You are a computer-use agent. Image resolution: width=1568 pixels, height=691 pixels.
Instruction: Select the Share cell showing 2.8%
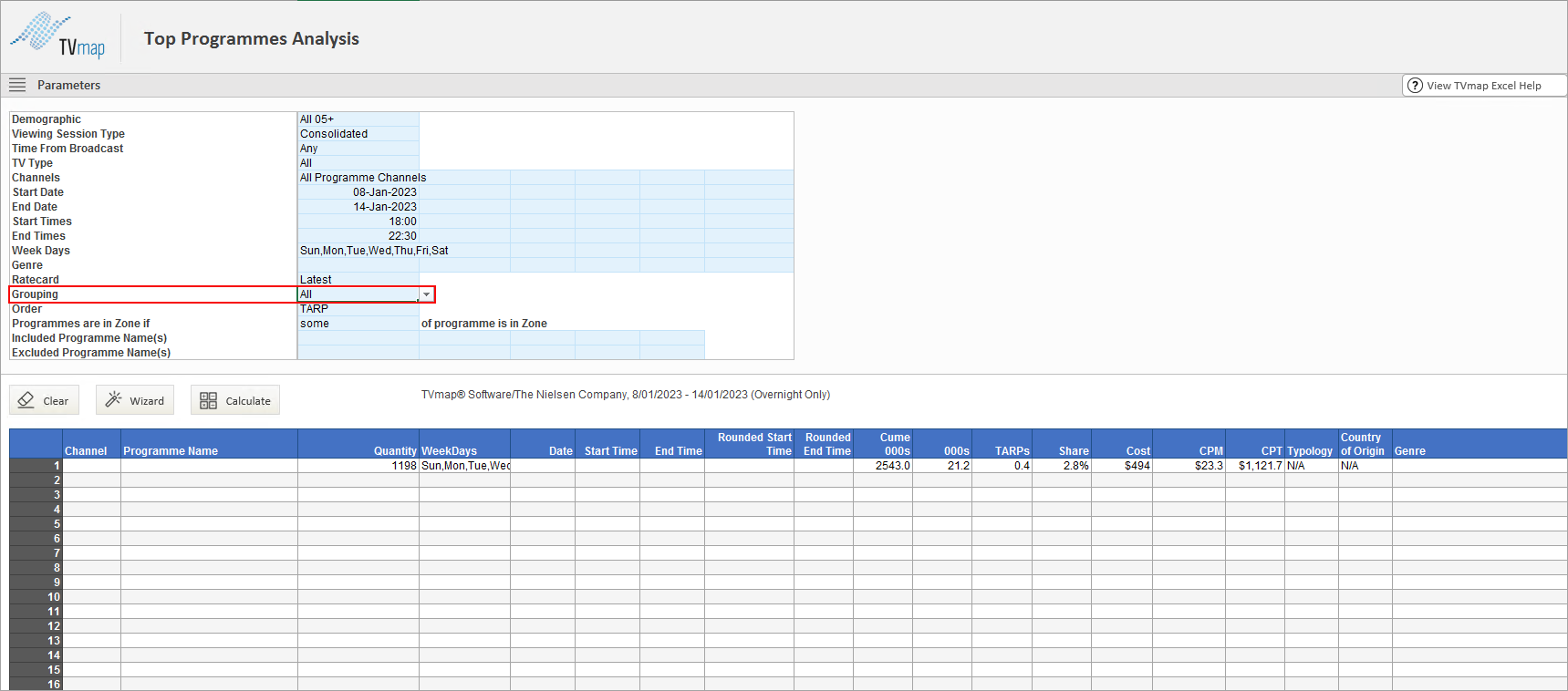click(x=1062, y=466)
